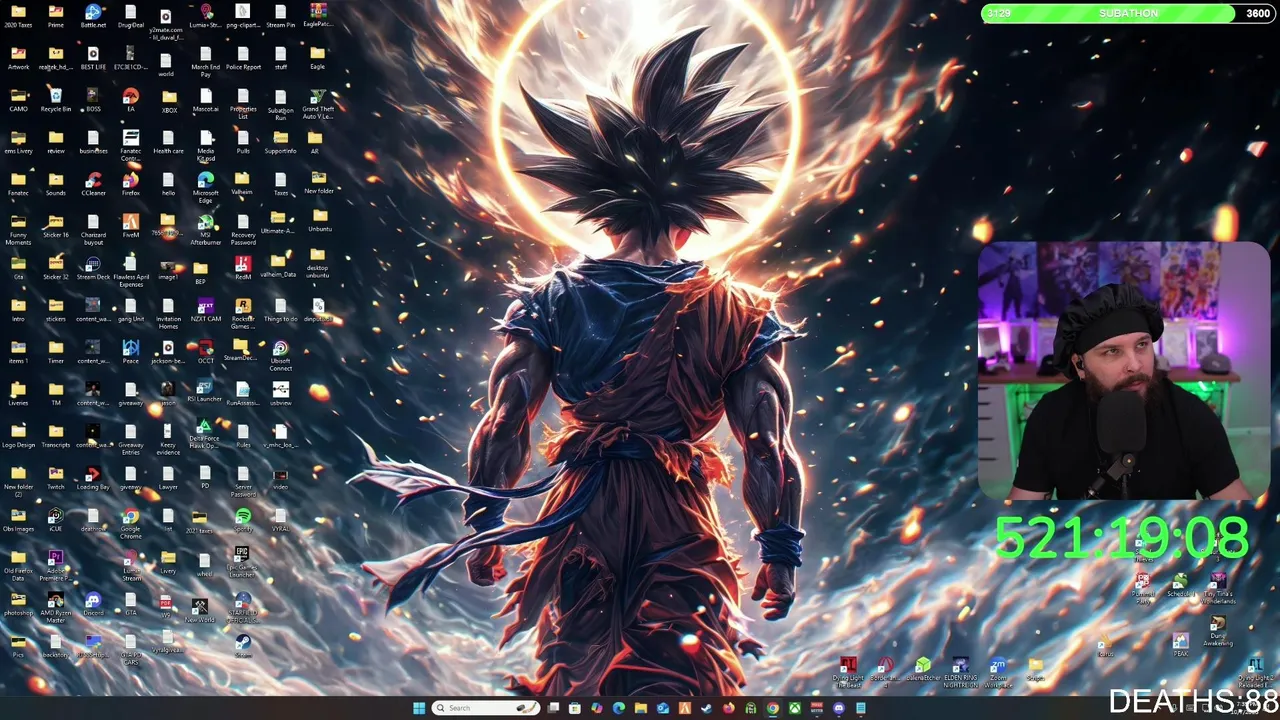Launch AMD Ryzen Master shortcut

[x=56, y=607]
